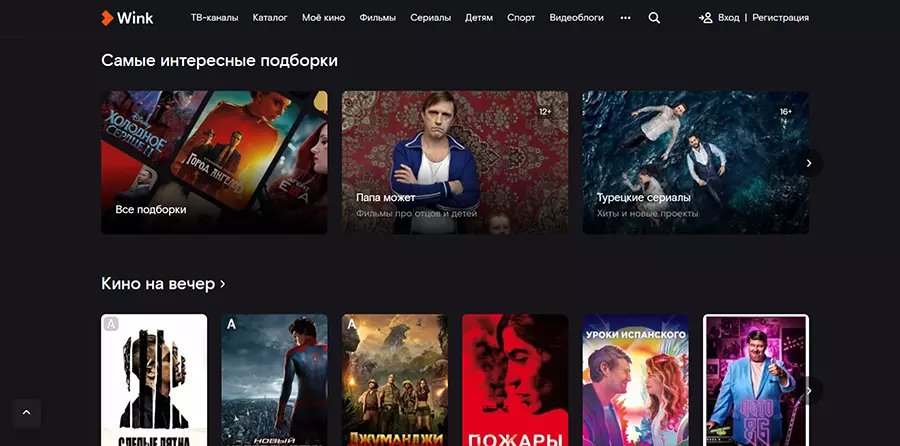Open Папа может collection card
This screenshot has width=900, height=446.
[x=455, y=162]
